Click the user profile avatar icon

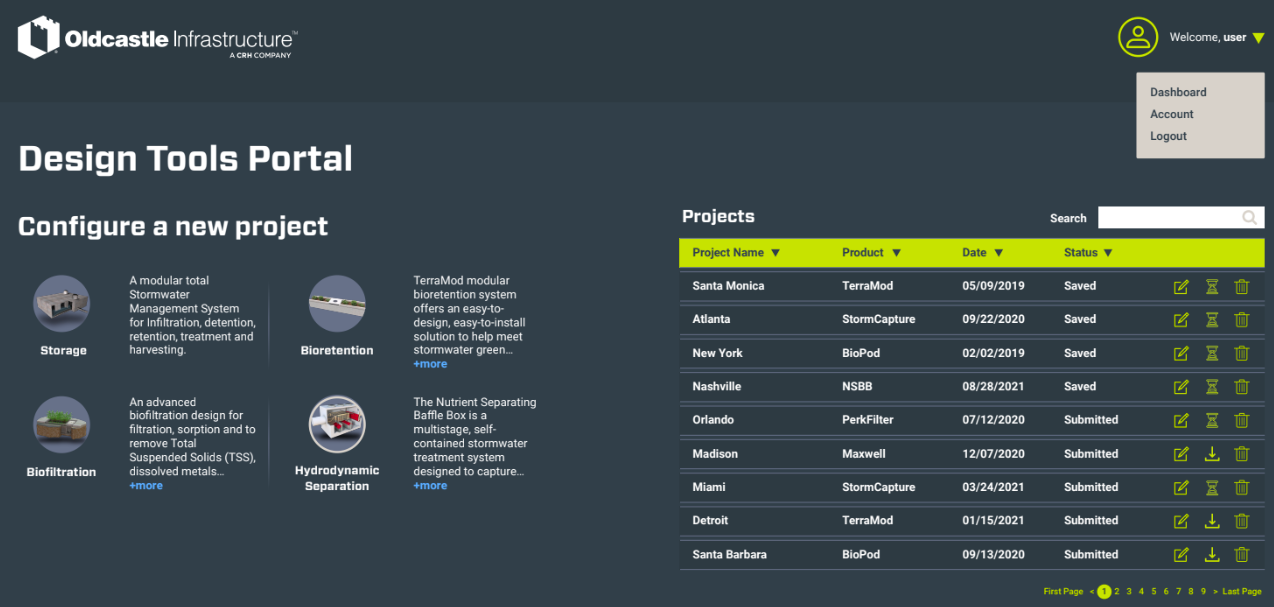click(x=1138, y=37)
